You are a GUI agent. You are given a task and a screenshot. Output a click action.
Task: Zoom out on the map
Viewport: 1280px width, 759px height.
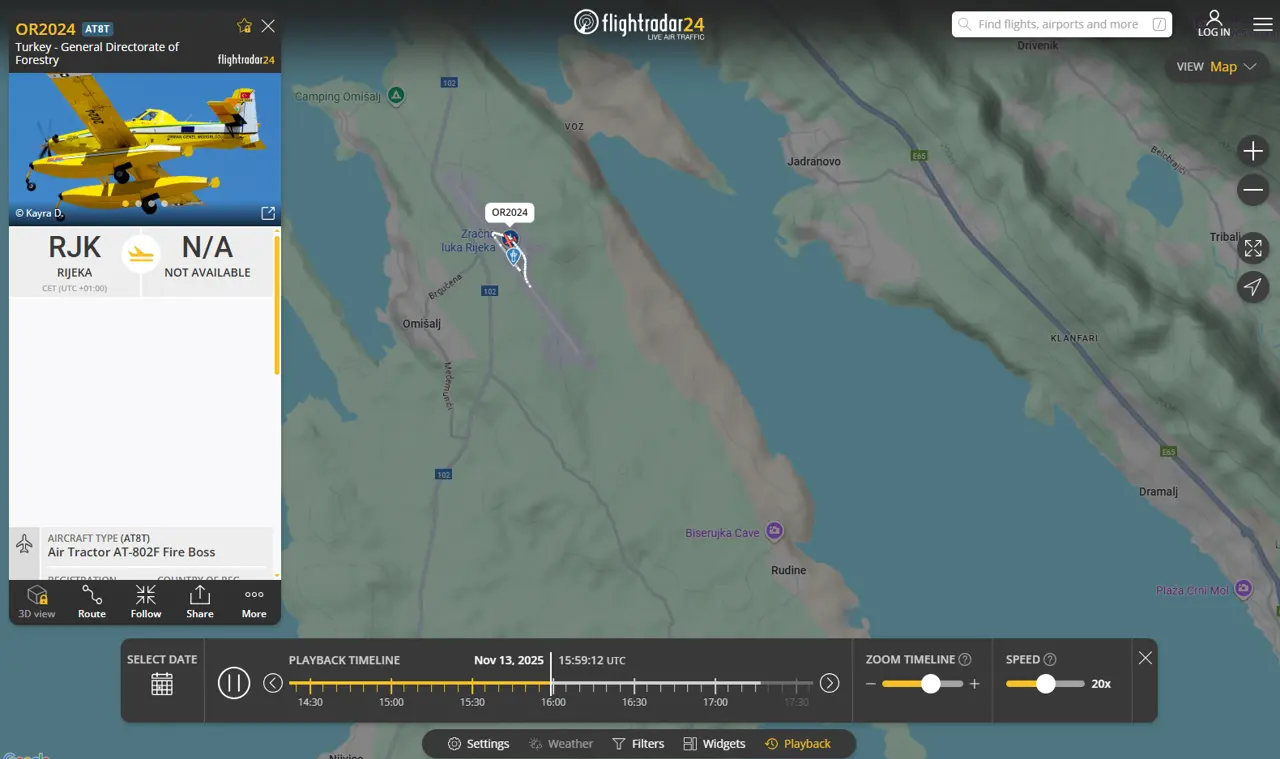(x=1252, y=190)
